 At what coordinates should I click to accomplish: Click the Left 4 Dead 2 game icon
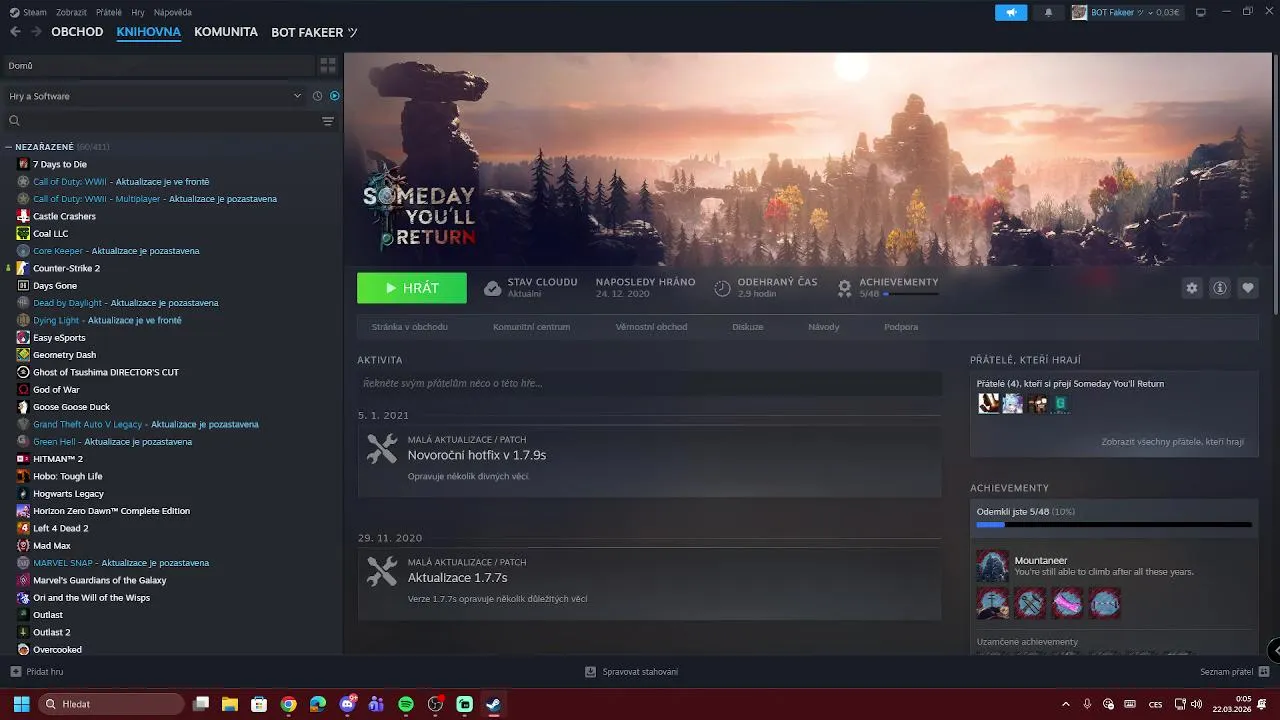pos(23,528)
